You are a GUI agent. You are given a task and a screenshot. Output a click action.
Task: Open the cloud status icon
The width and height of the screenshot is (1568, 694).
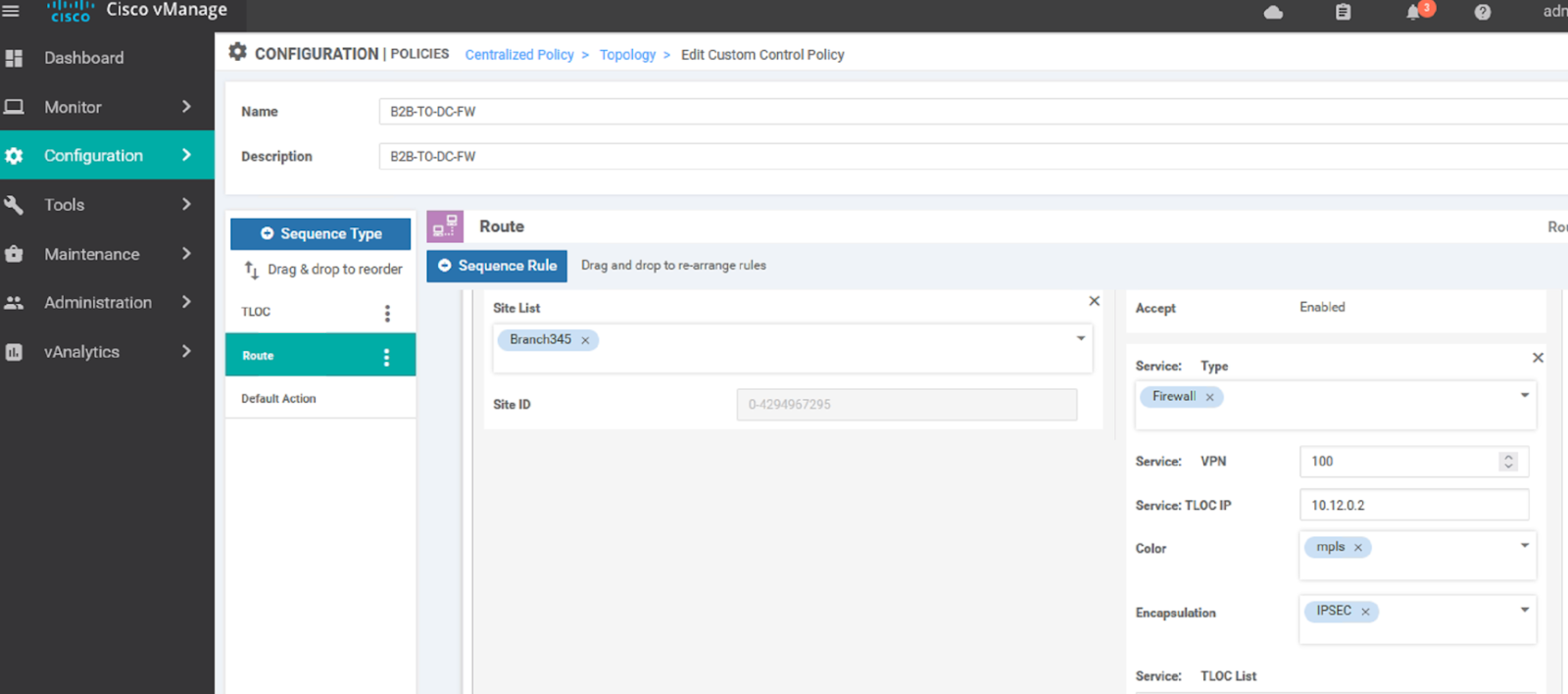click(x=1273, y=12)
